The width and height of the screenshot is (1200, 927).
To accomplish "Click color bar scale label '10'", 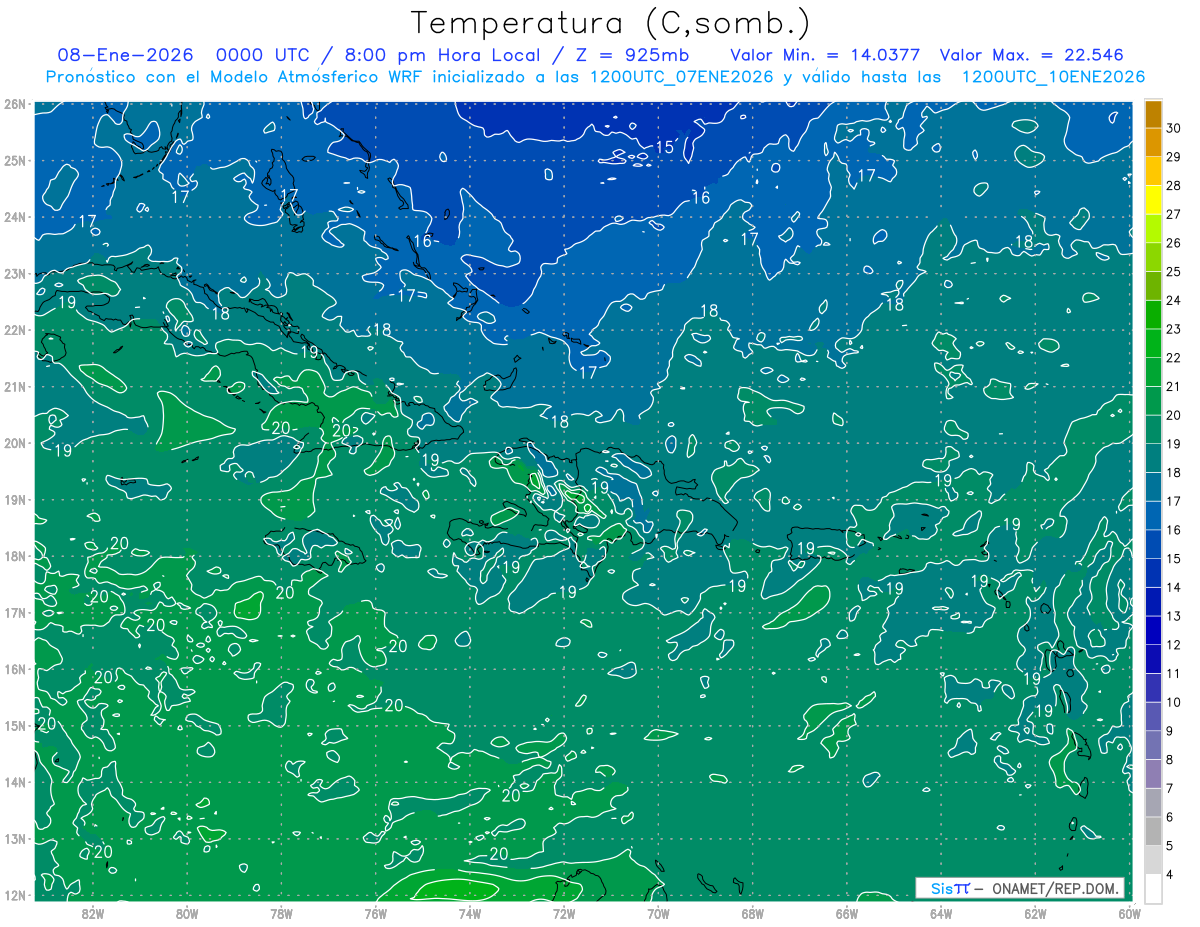I will (x=1174, y=702).
